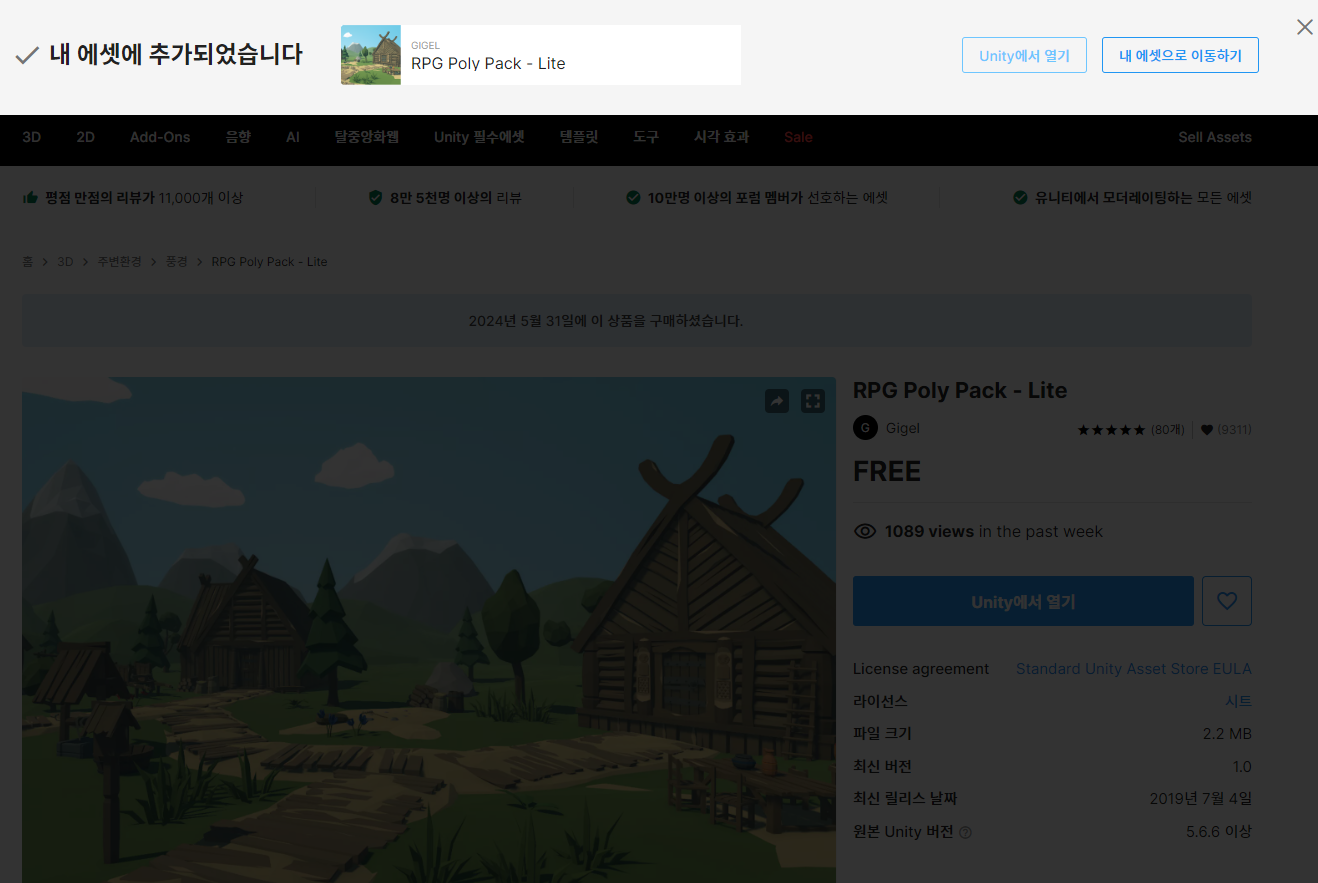
Task: Open the (80개) reviews count
Action: pos(1167,430)
